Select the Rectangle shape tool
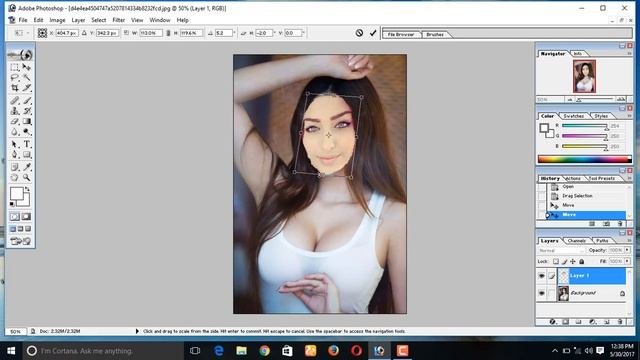Image resolution: width=640 pixels, height=360 pixels. pos(27,155)
